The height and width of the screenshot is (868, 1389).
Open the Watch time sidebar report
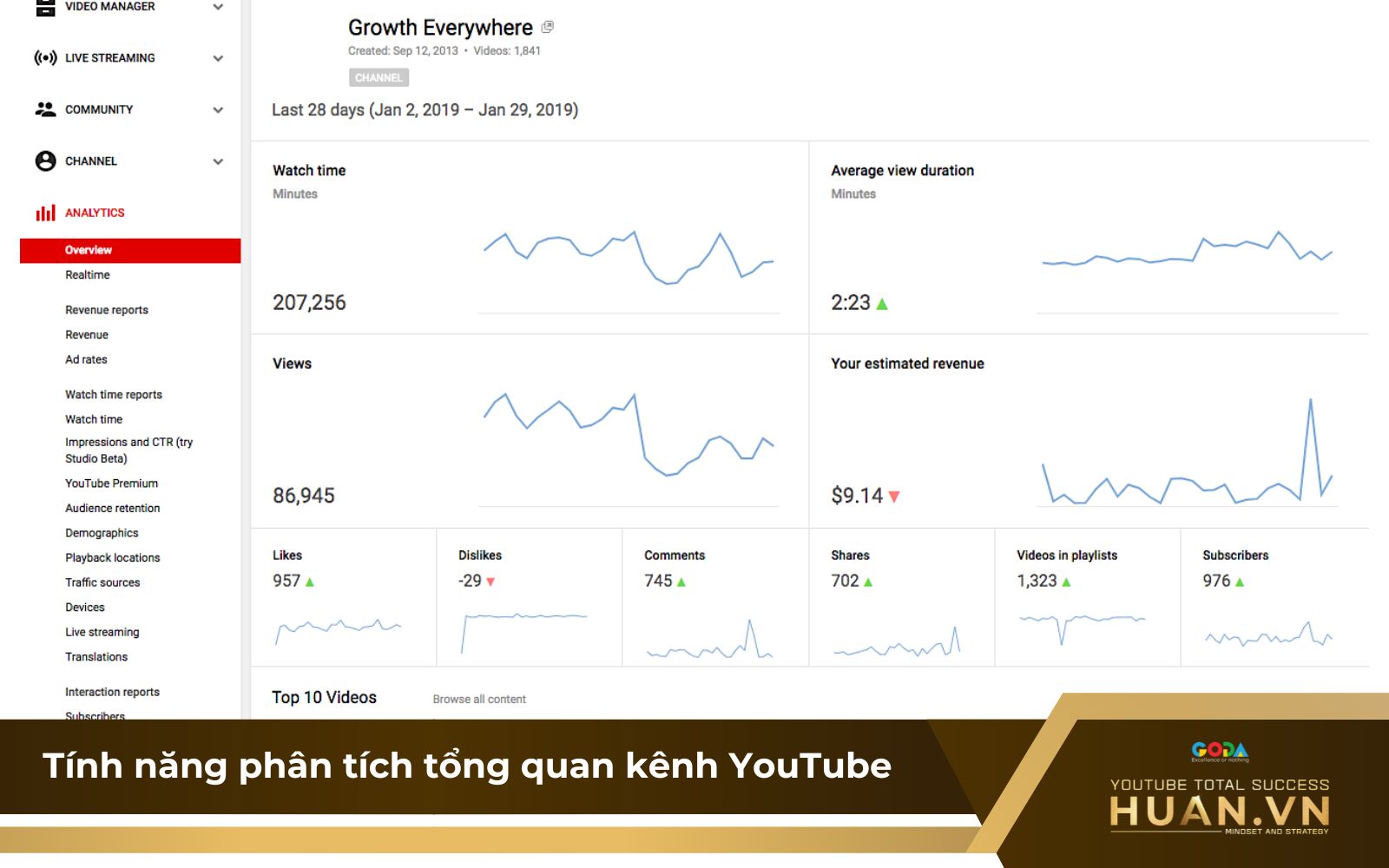94,419
